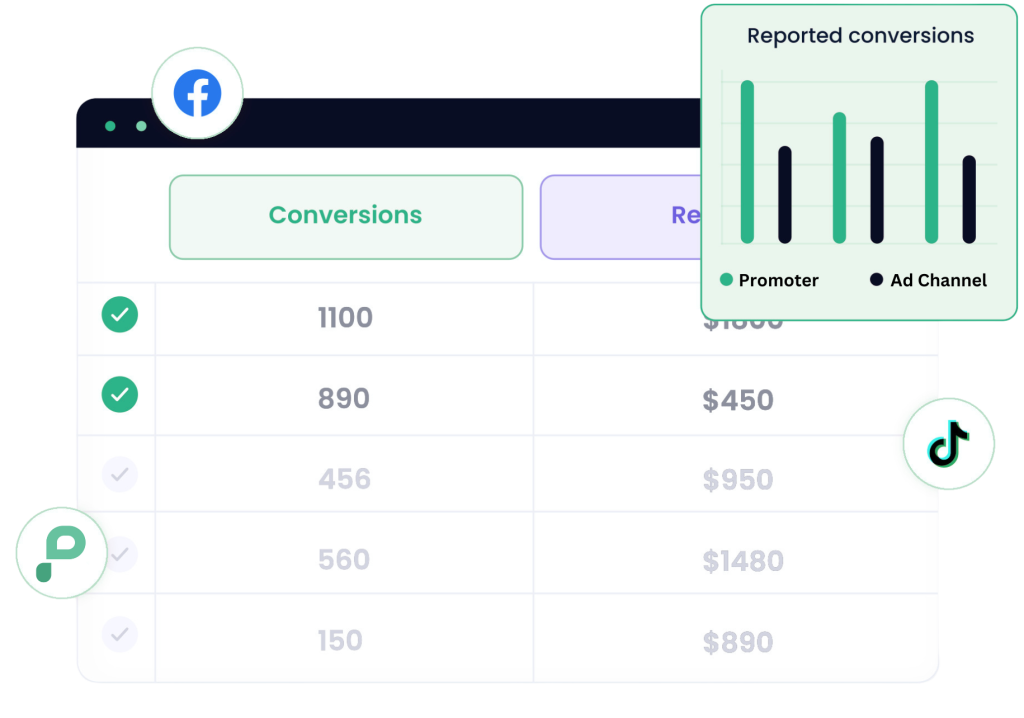Click the Ad Channel dark legend dot
The width and height of the screenshot is (1024, 718).
pos(877,280)
